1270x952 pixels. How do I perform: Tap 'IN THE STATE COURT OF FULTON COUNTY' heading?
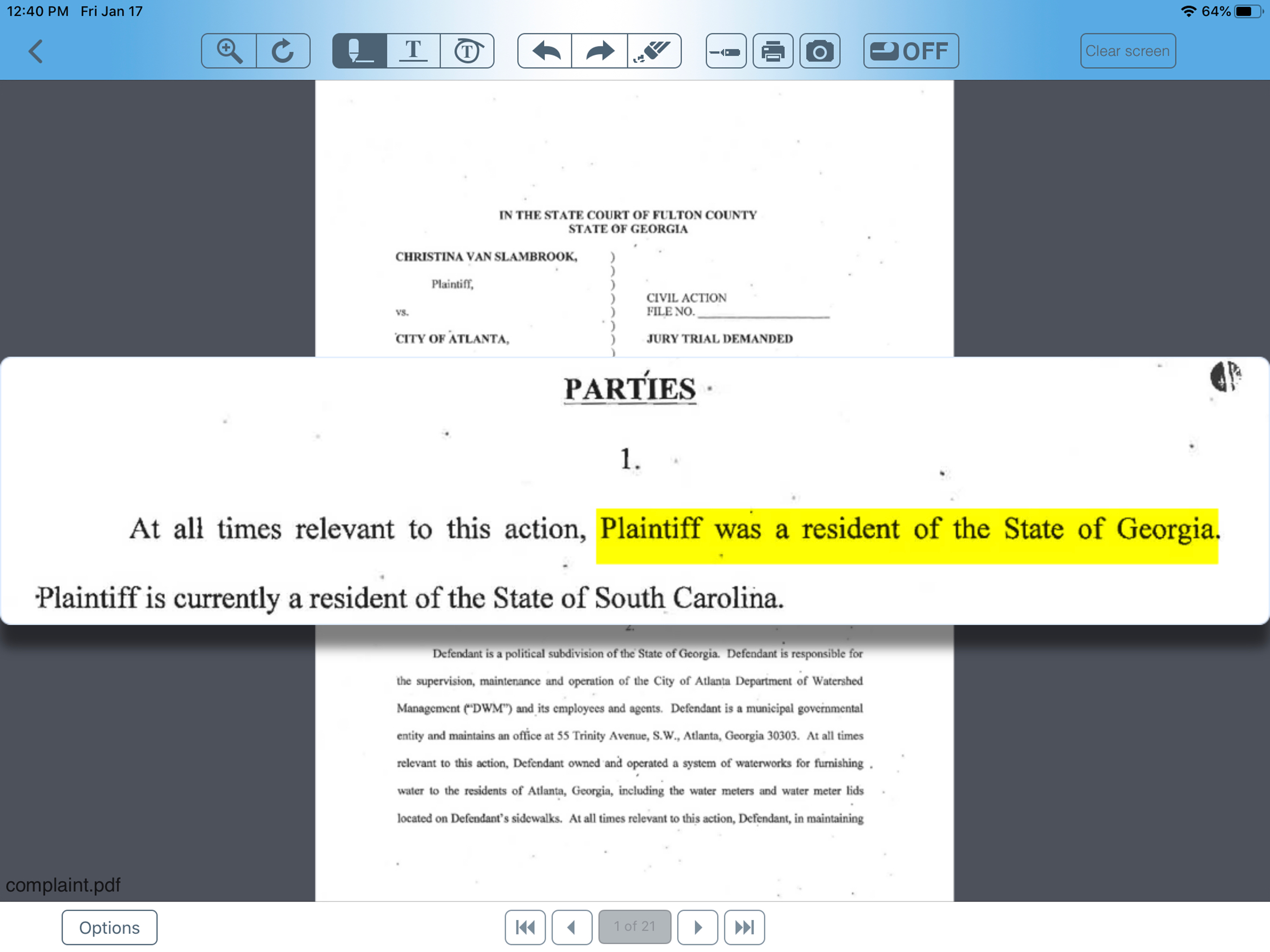click(x=628, y=215)
